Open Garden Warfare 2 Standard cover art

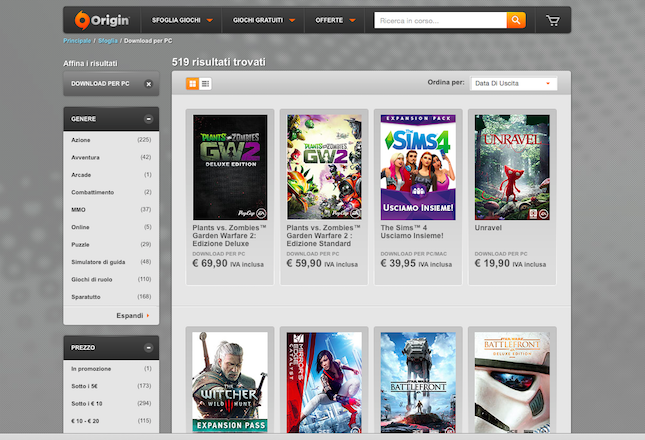[324, 167]
